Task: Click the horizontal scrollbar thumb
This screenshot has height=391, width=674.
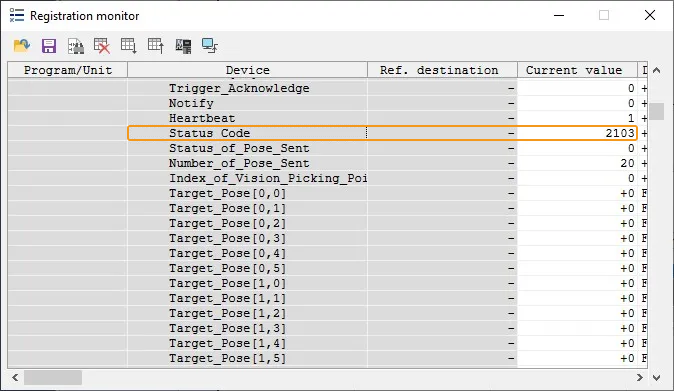Action: pos(53,378)
